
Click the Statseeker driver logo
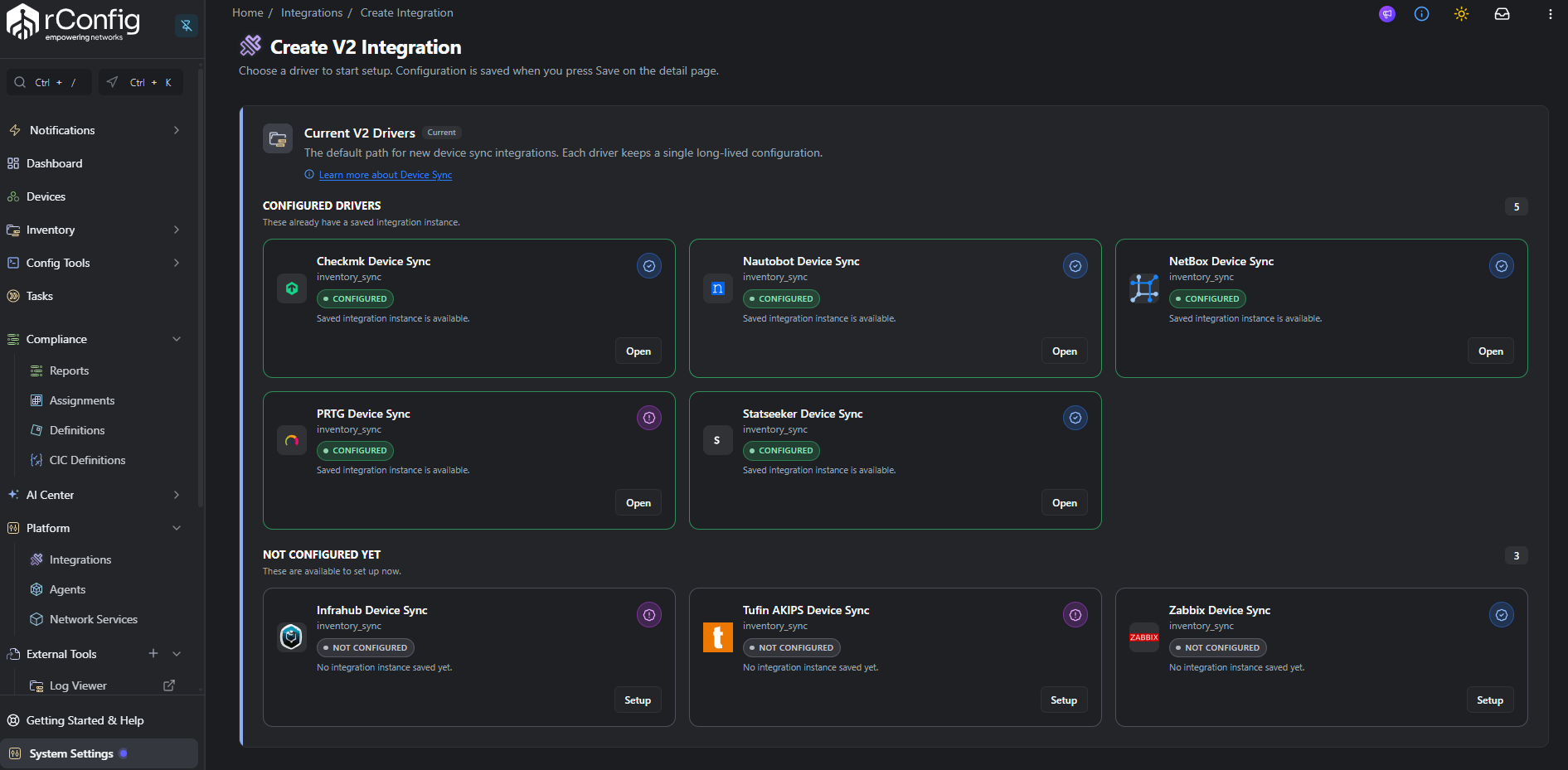718,440
